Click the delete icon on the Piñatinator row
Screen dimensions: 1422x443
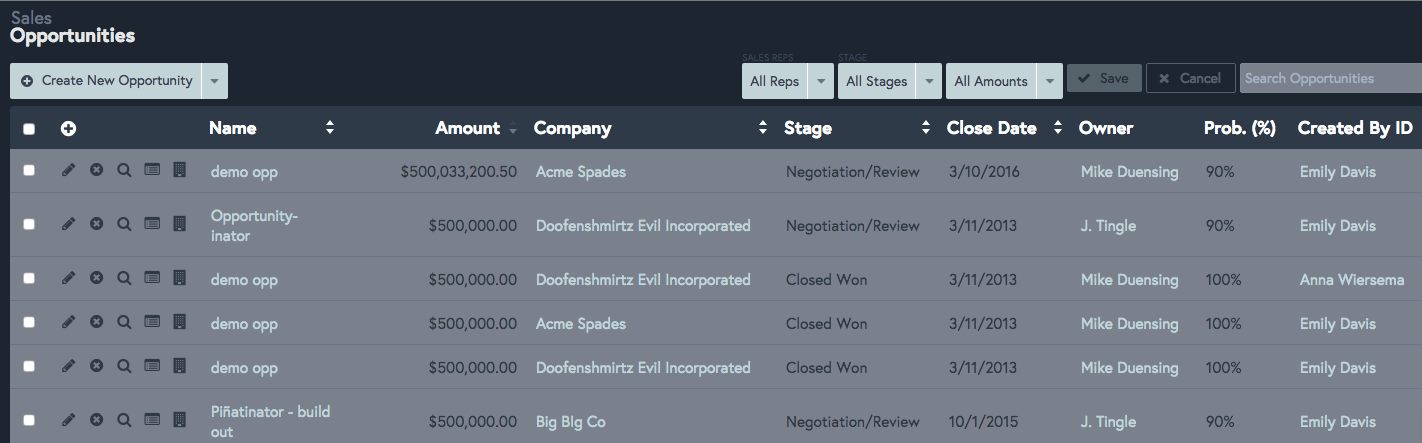coord(96,421)
